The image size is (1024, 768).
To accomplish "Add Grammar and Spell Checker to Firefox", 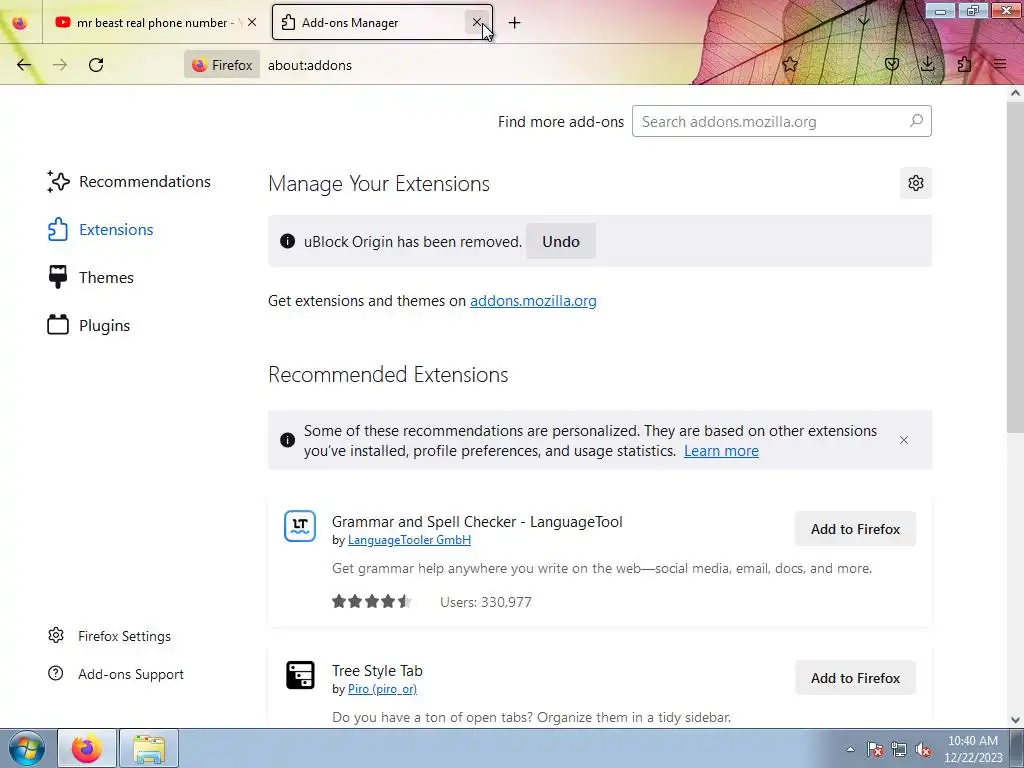I will pyautogui.click(x=856, y=529).
